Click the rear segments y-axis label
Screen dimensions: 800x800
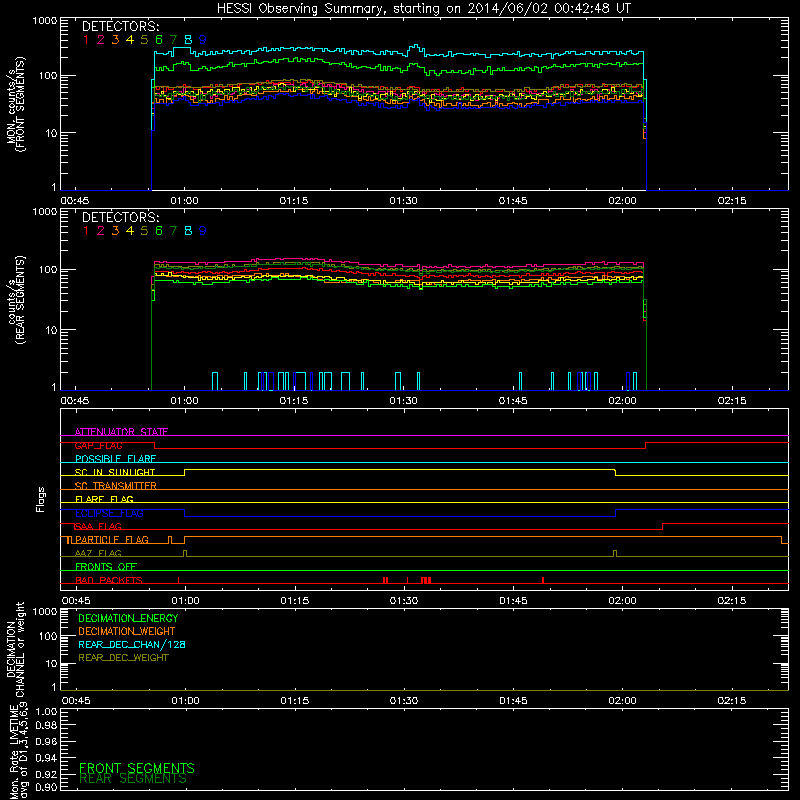click(x=17, y=301)
